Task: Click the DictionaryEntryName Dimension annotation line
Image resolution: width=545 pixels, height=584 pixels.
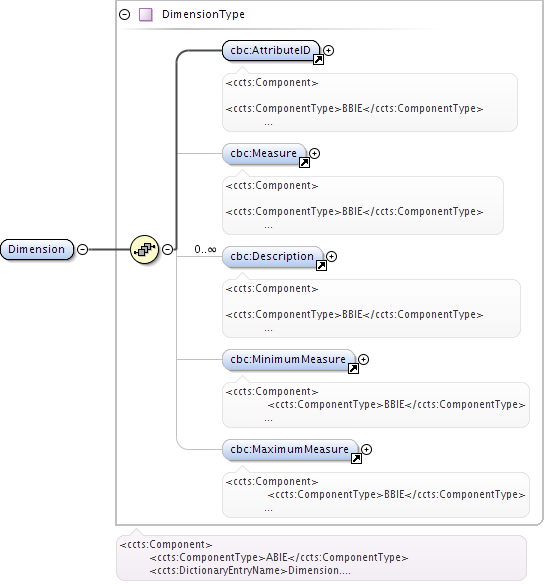Action: point(250,571)
